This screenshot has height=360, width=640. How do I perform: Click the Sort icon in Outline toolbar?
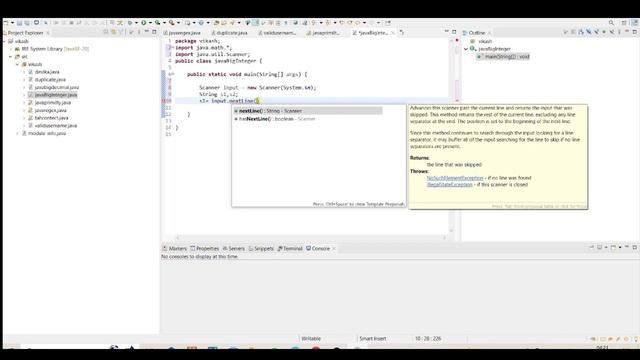(x=580, y=32)
